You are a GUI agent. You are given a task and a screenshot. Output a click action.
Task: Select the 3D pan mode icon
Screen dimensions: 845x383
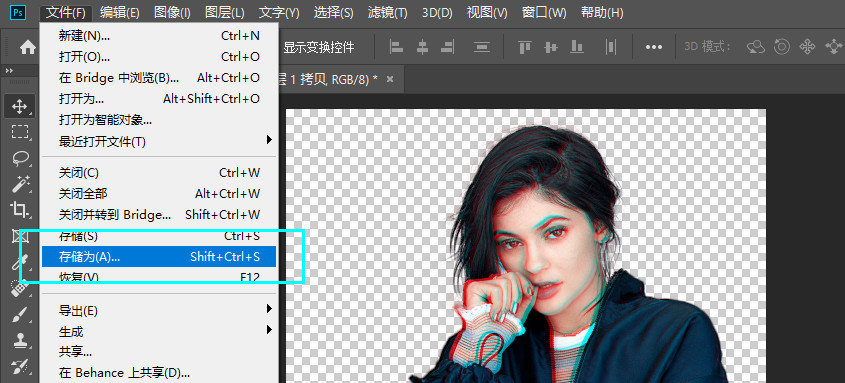click(807, 47)
